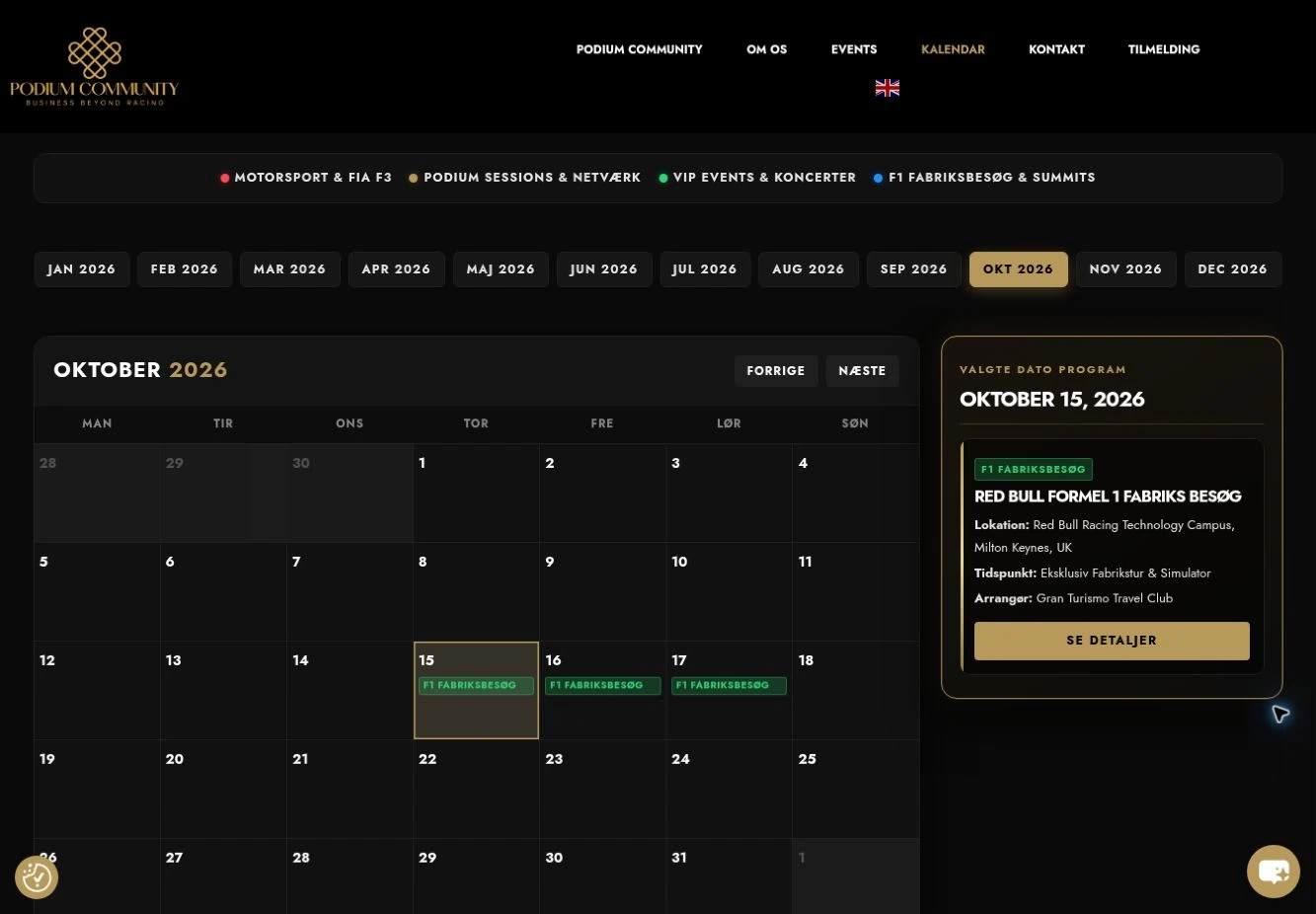
Task: Switch language via the UK flag icon
Action: [888, 88]
